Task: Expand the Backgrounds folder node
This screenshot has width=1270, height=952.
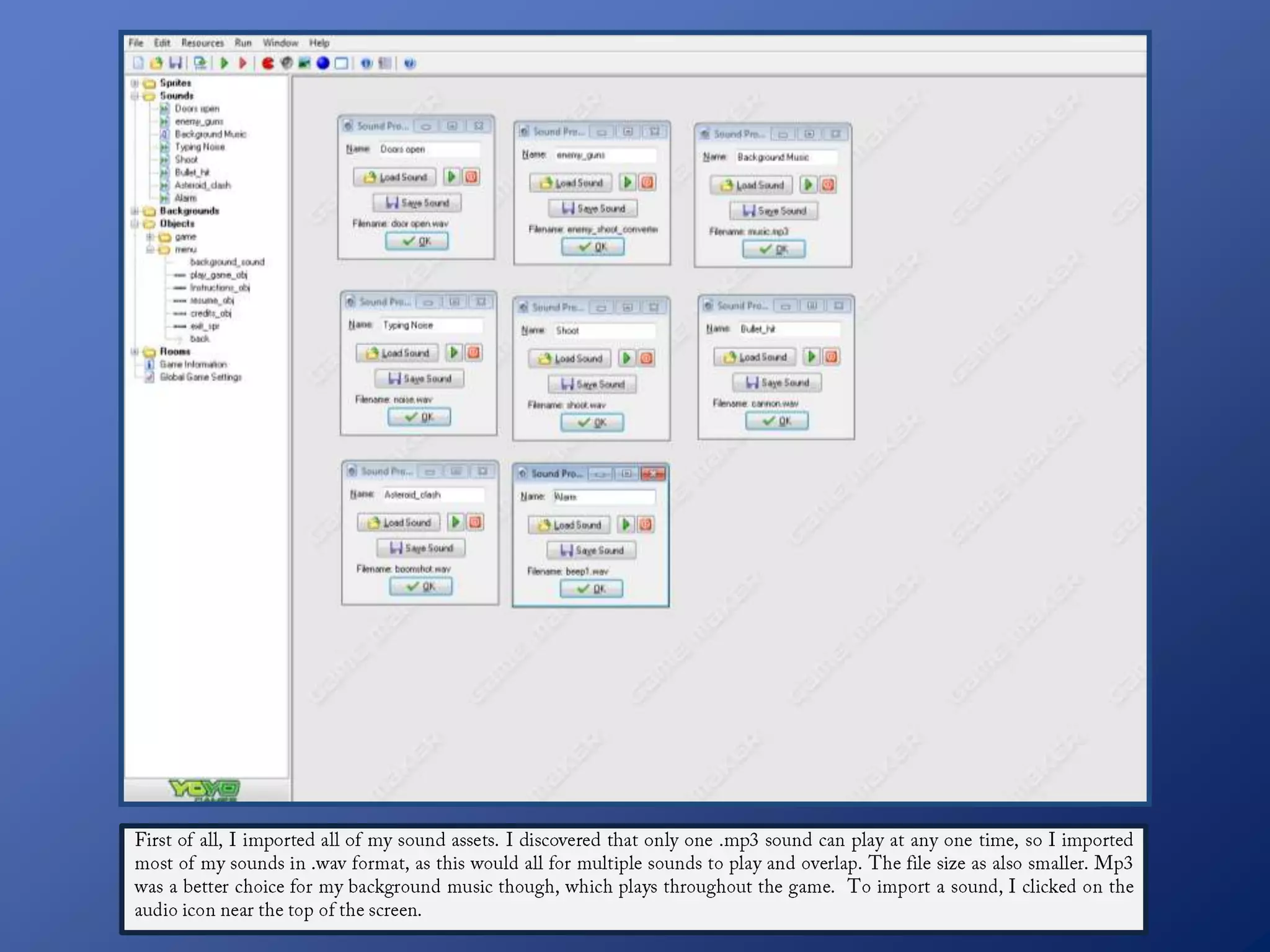Action: point(135,211)
